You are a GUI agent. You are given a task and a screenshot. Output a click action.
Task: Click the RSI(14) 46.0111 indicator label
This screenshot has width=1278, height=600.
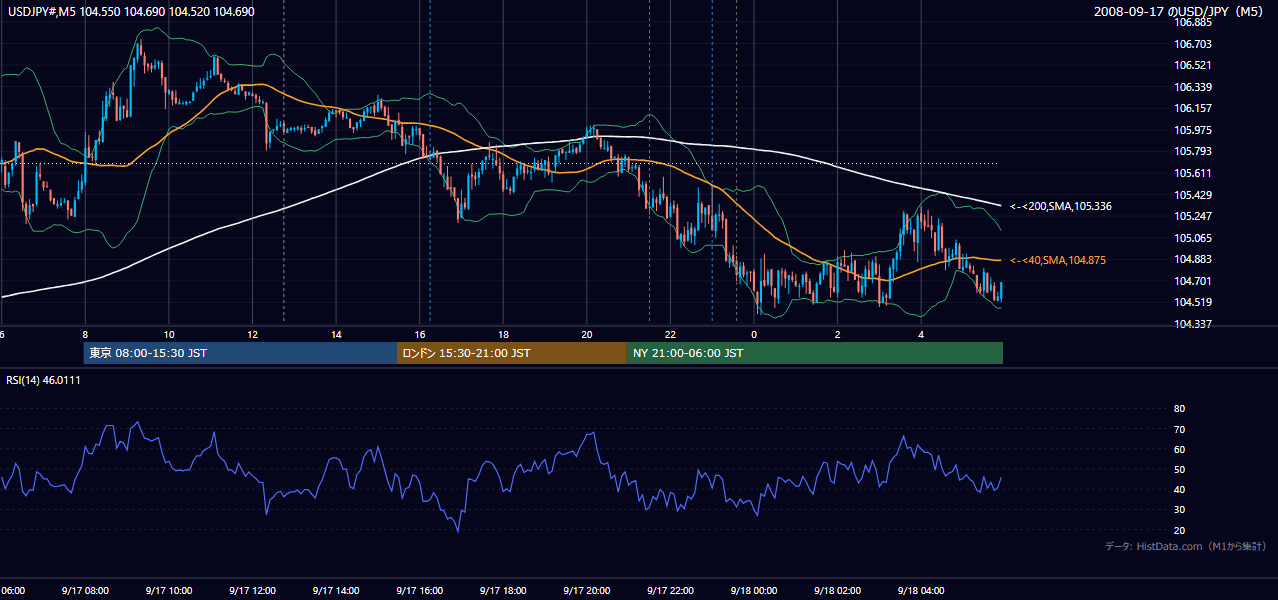[43, 380]
